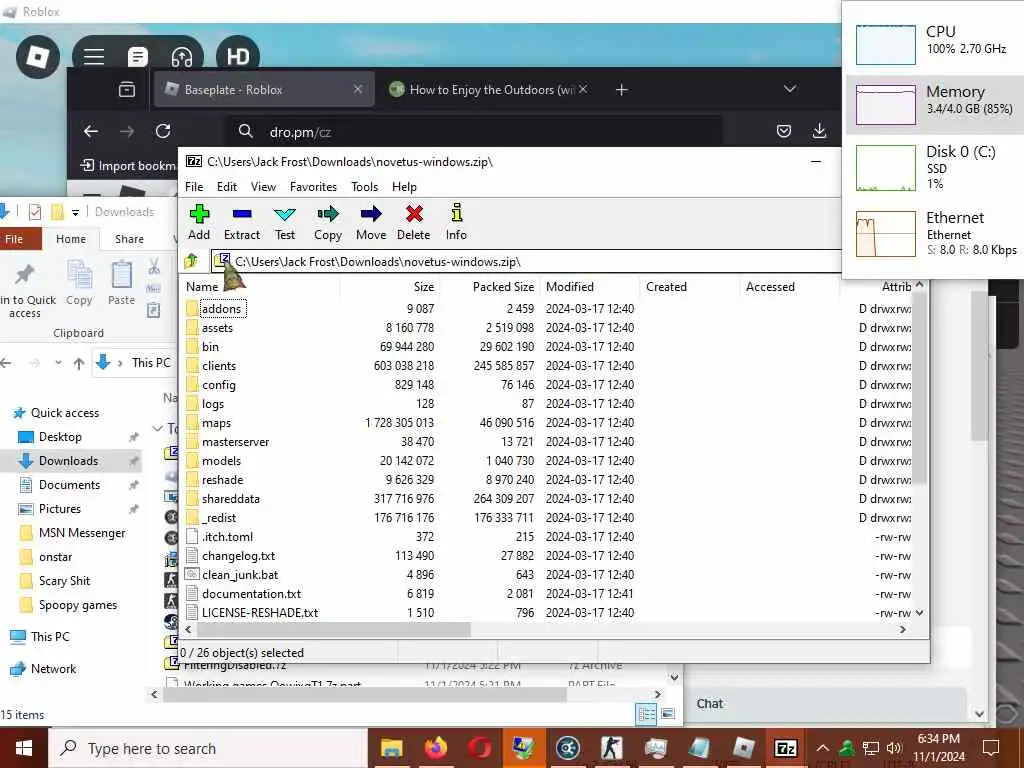The height and width of the screenshot is (768, 1024).
Task: Open Opera from the taskbar
Action: (479, 748)
